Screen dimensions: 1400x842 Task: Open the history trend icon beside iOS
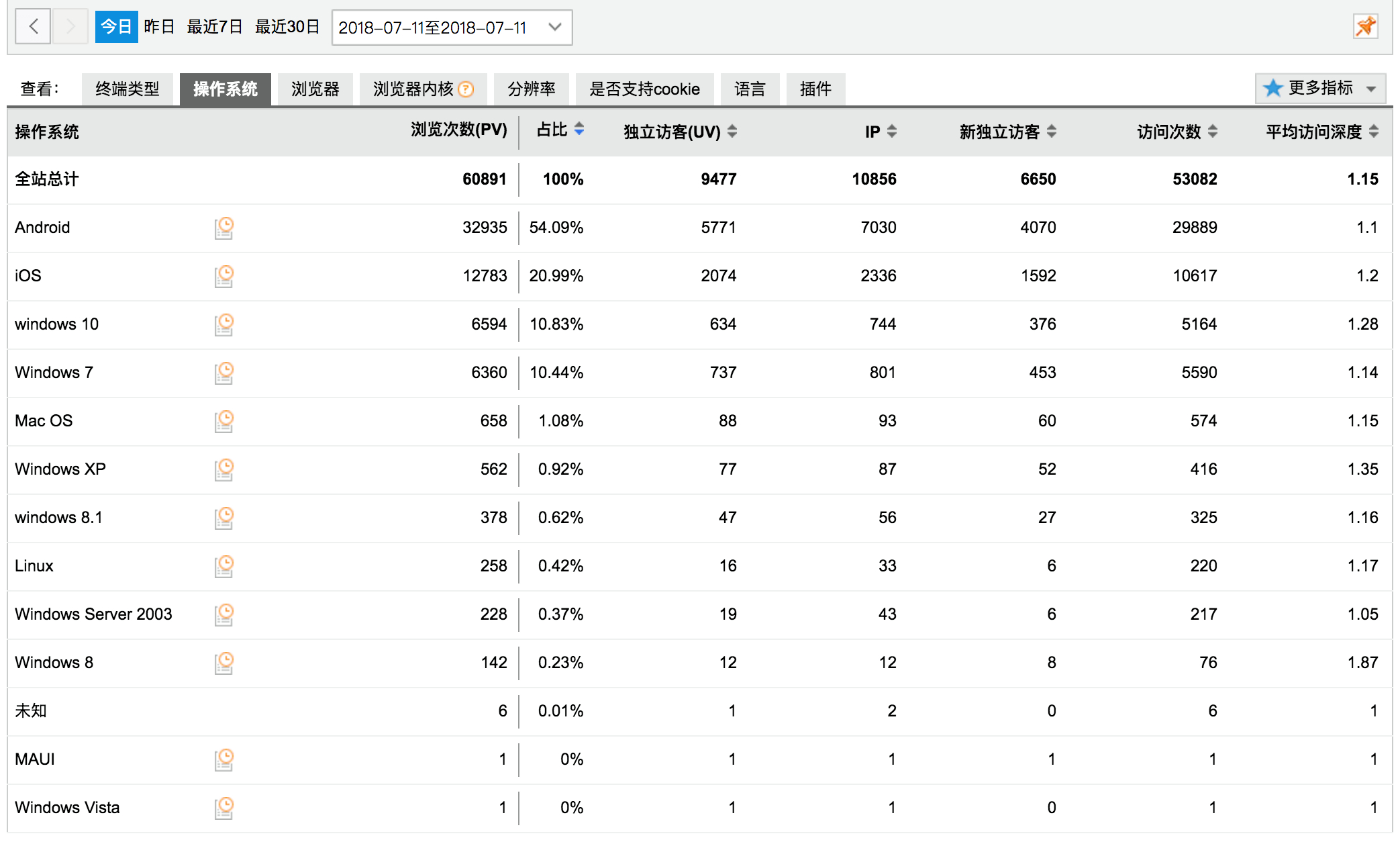[224, 276]
